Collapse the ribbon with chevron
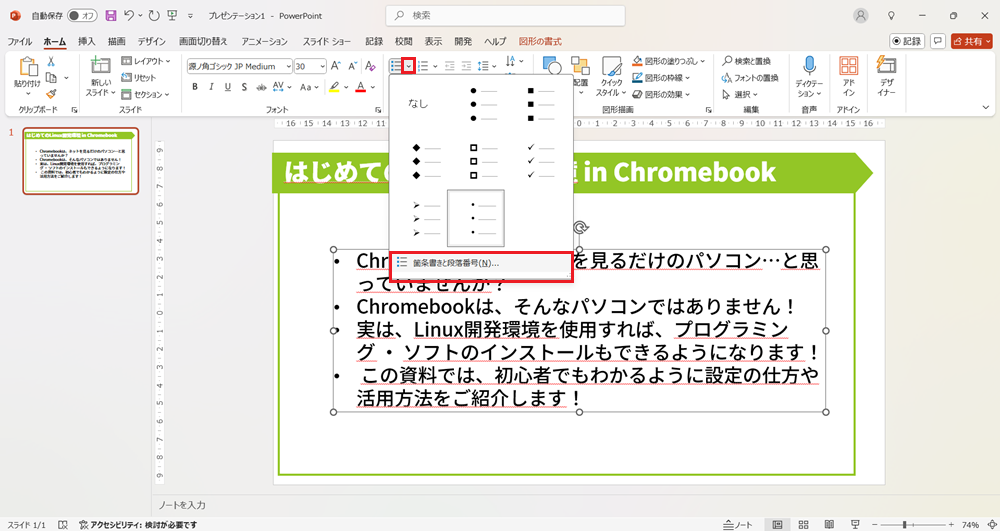Viewport: 1000px width, 531px height. pos(985,108)
